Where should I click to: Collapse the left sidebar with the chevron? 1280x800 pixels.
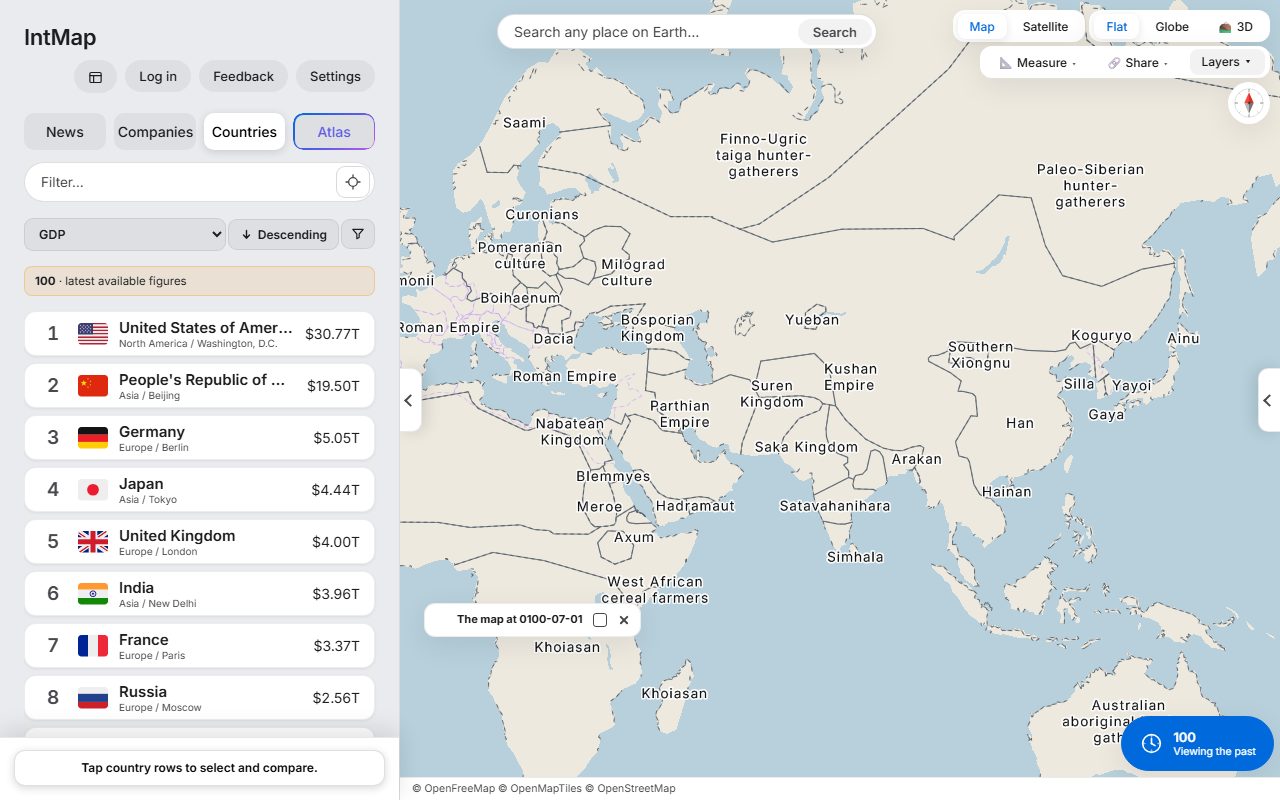(x=409, y=400)
